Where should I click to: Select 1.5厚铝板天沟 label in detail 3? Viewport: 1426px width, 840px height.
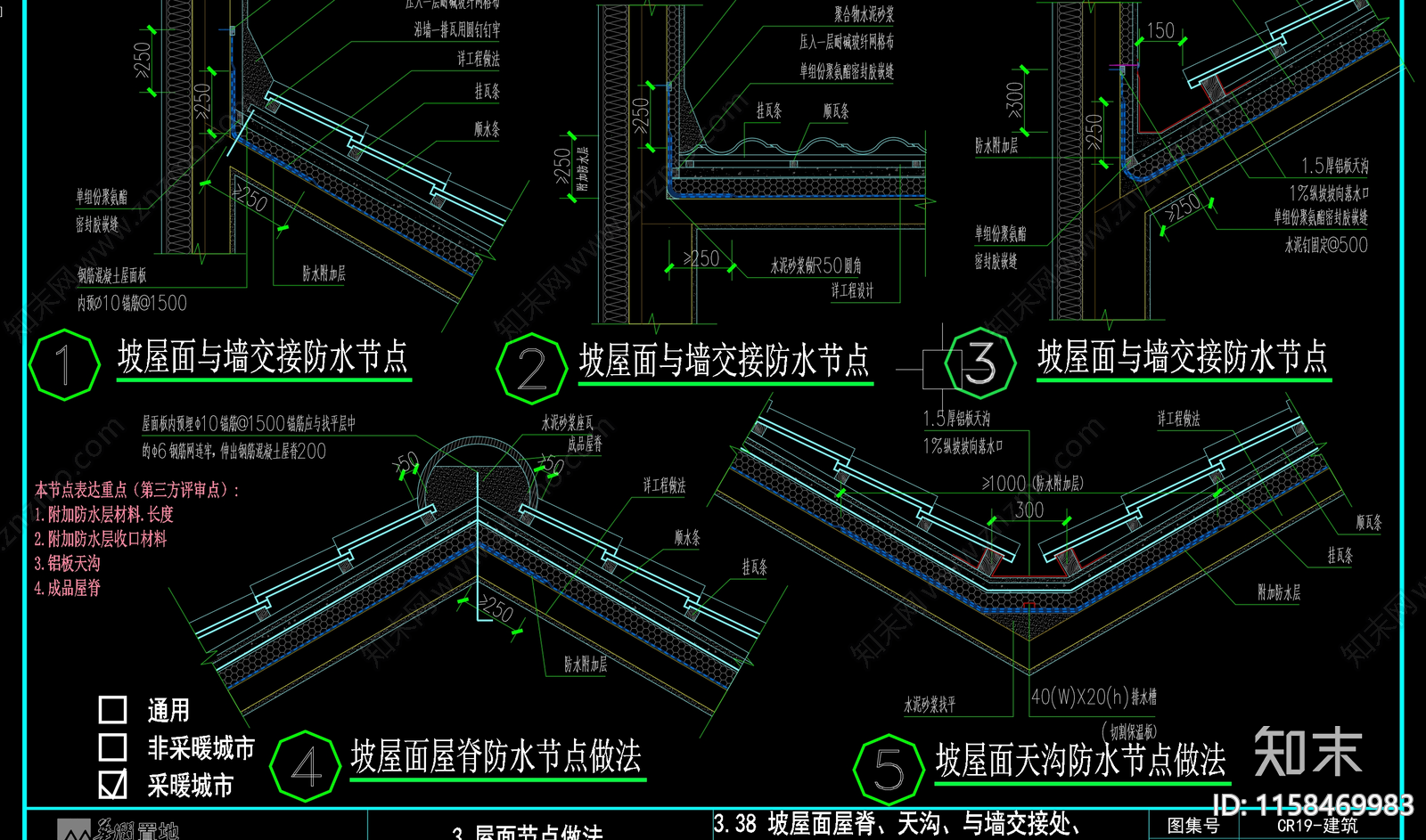pos(1335,166)
